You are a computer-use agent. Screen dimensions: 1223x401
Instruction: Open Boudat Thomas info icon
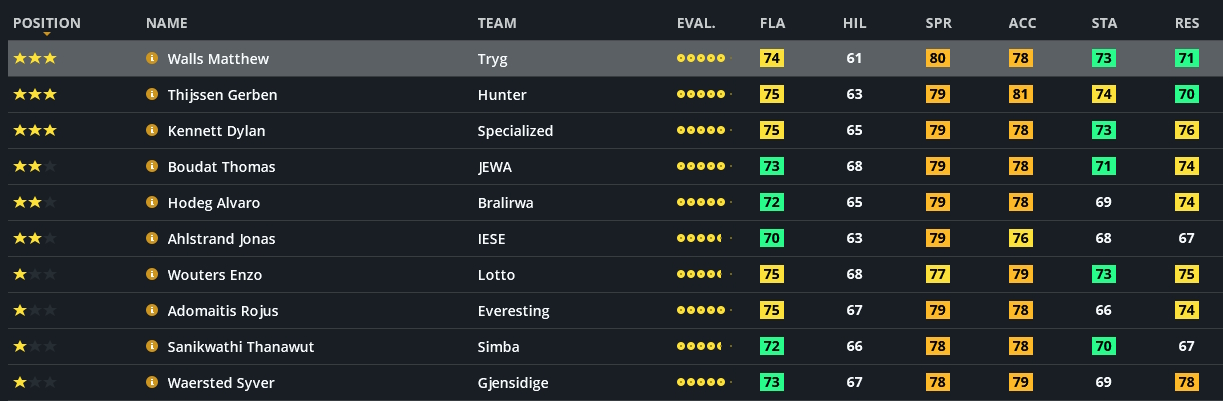click(x=152, y=167)
